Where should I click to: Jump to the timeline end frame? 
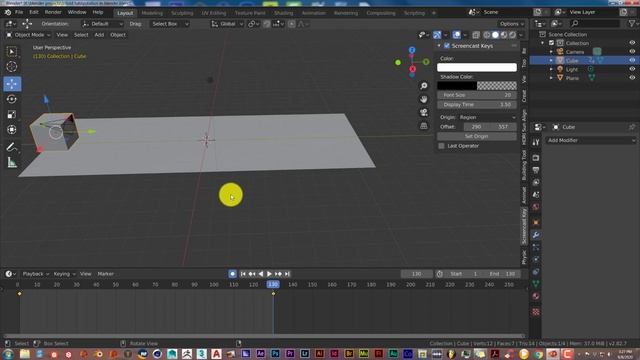287,274
